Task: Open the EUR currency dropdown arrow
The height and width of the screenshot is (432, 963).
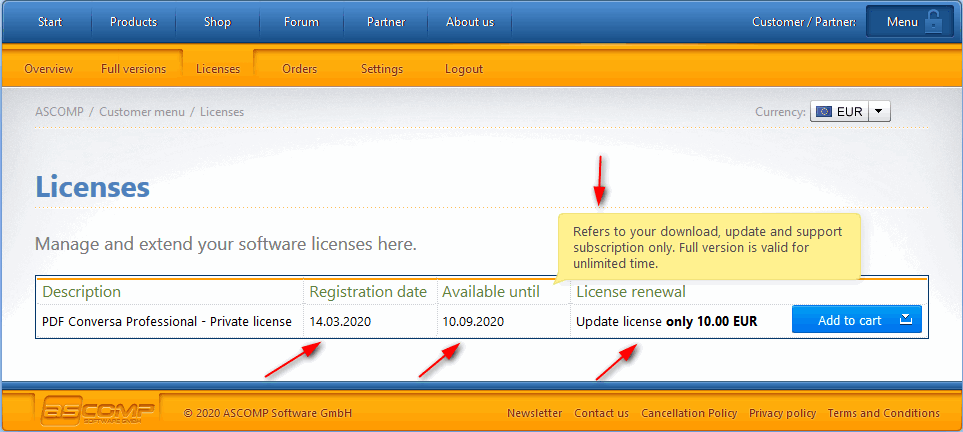Action: [x=878, y=112]
